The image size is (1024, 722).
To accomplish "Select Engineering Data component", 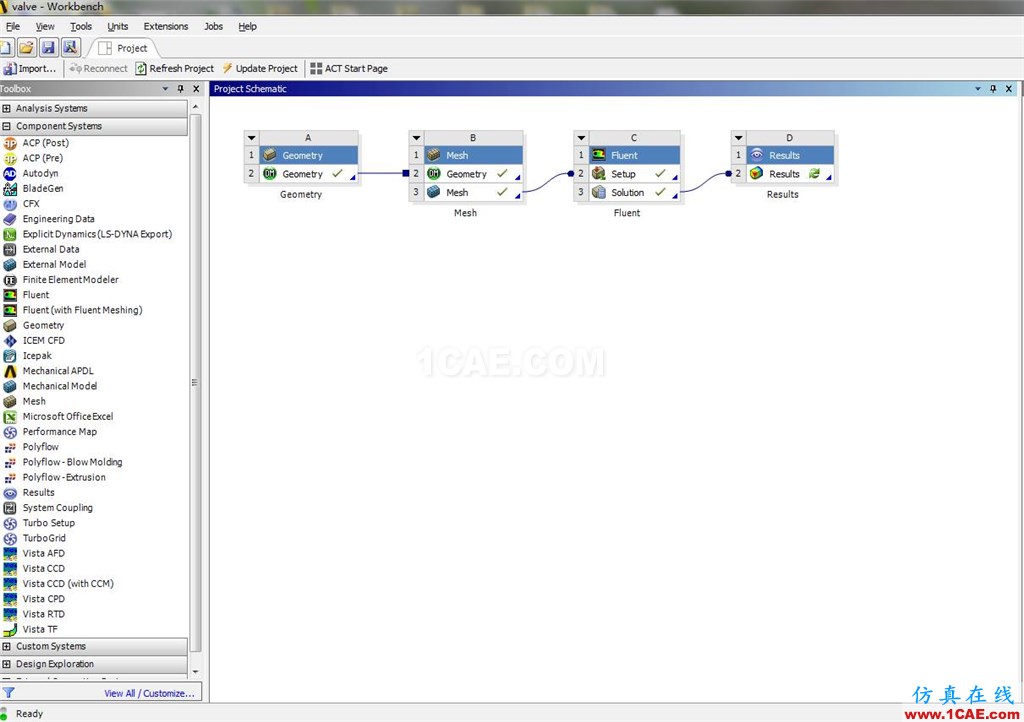I will tap(58, 219).
